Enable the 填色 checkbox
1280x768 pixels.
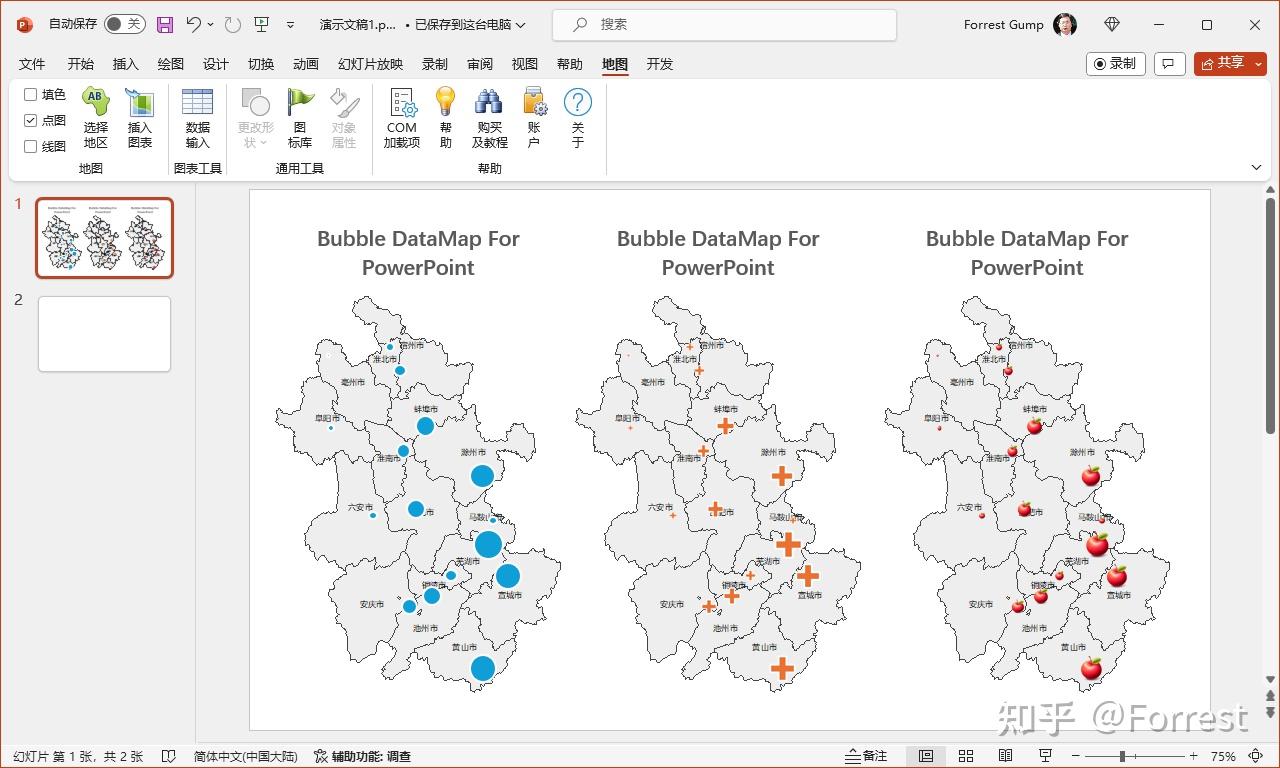pyautogui.click(x=30, y=94)
